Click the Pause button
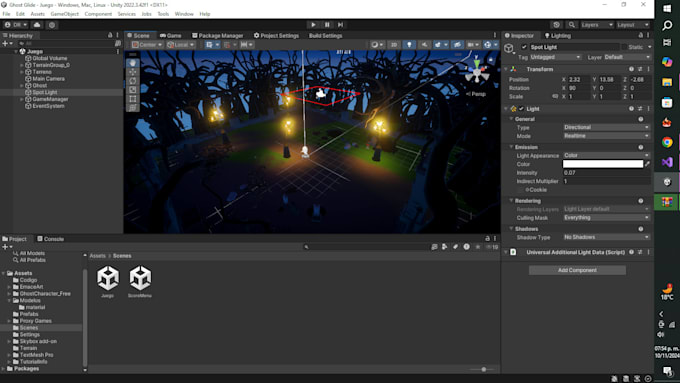This screenshot has height=383, width=680. click(x=327, y=25)
